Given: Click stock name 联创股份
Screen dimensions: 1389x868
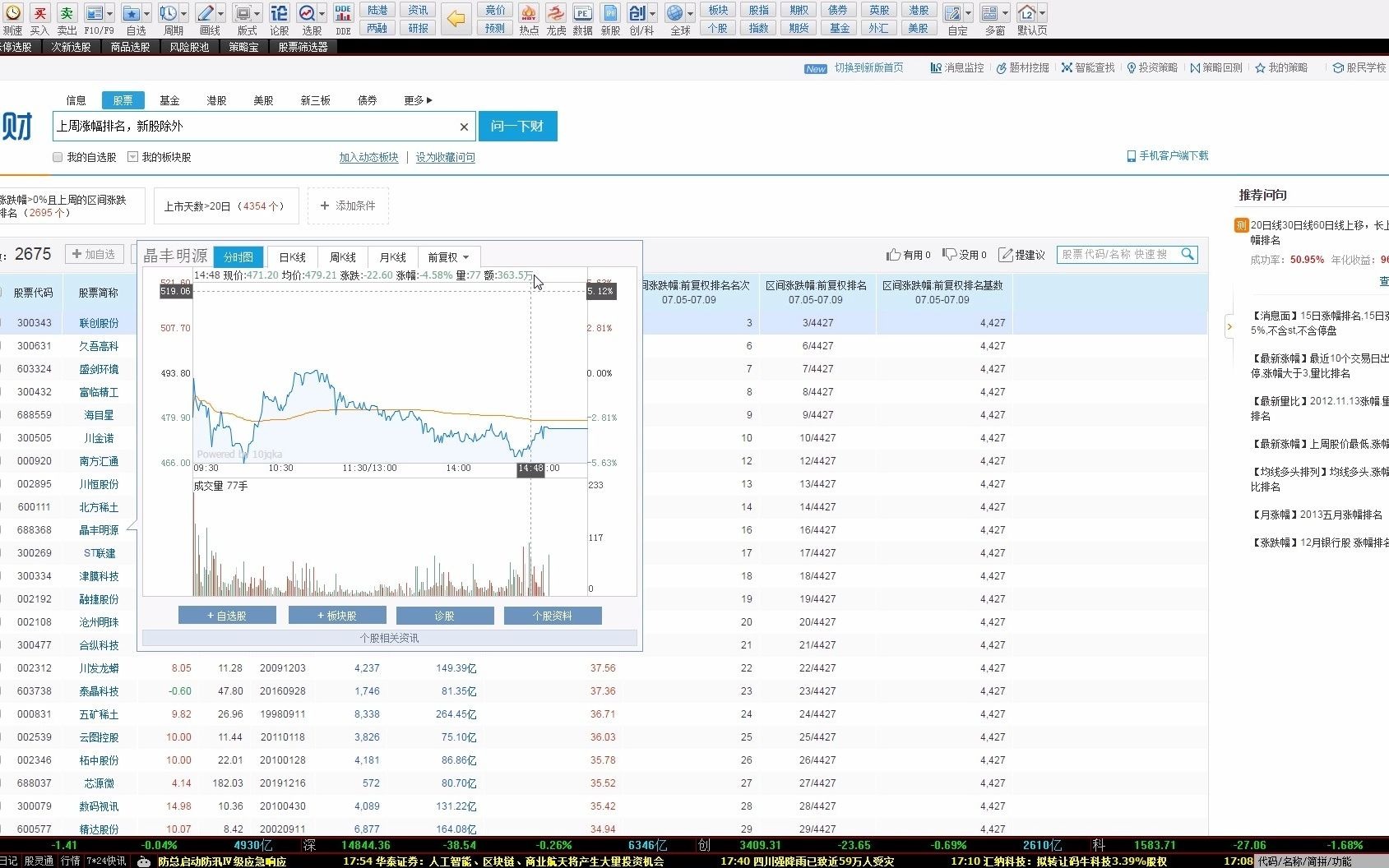Looking at the screenshot, I should [99, 323].
